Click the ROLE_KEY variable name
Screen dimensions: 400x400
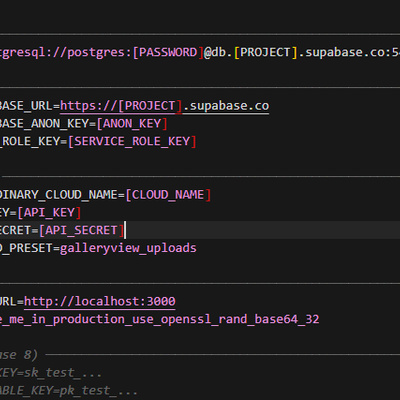[x=31, y=141]
